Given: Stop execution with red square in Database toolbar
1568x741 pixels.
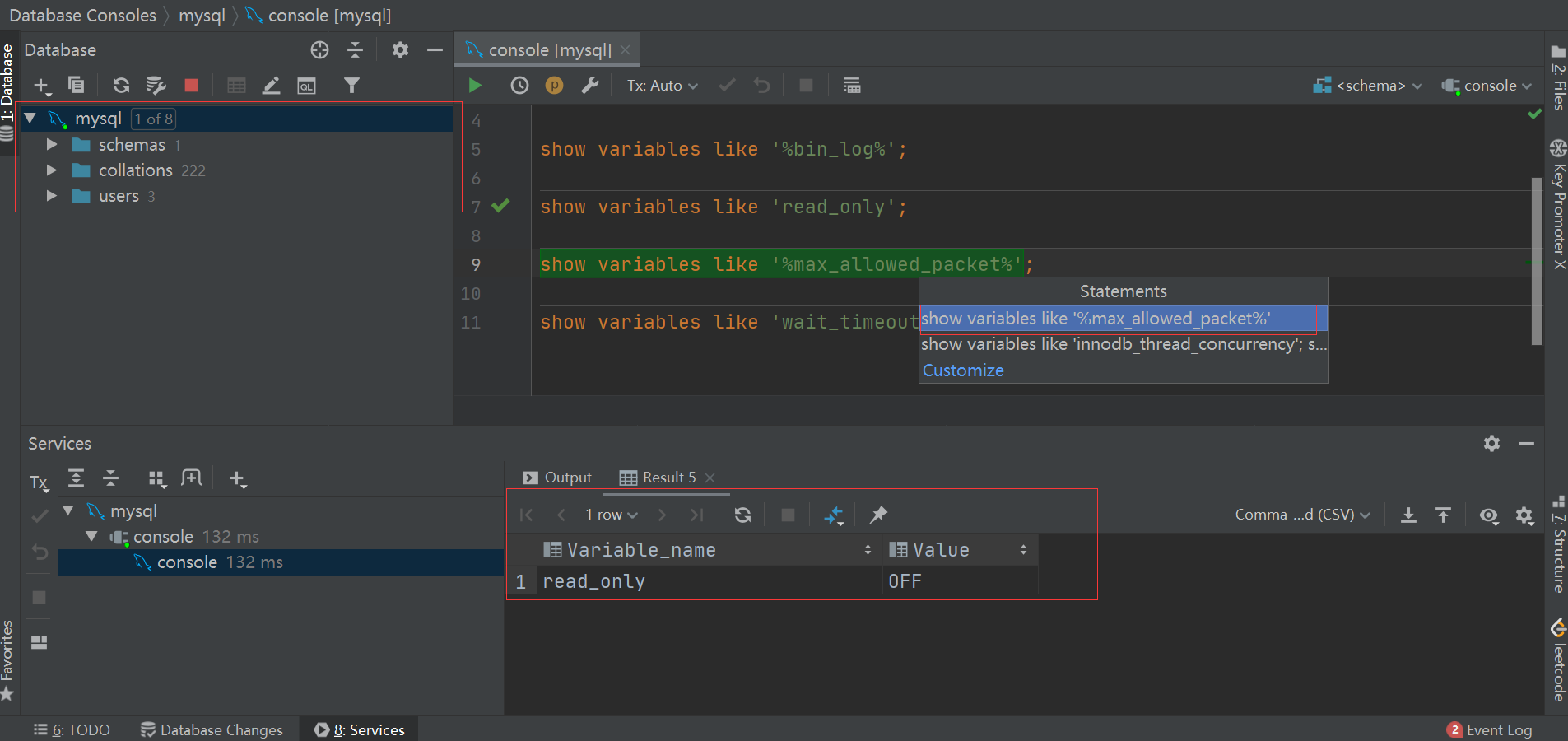Looking at the screenshot, I should pyautogui.click(x=190, y=85).
